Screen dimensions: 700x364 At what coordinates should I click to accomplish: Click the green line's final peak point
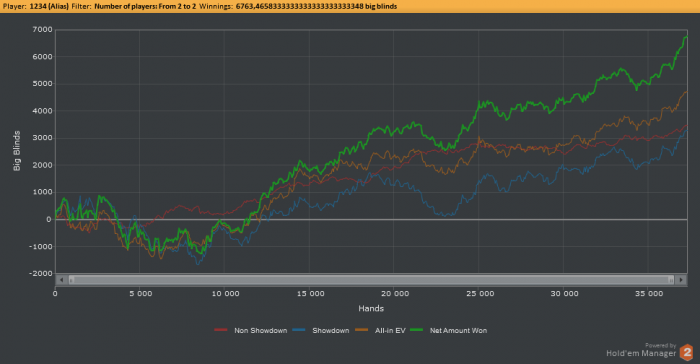click(686, 37)
